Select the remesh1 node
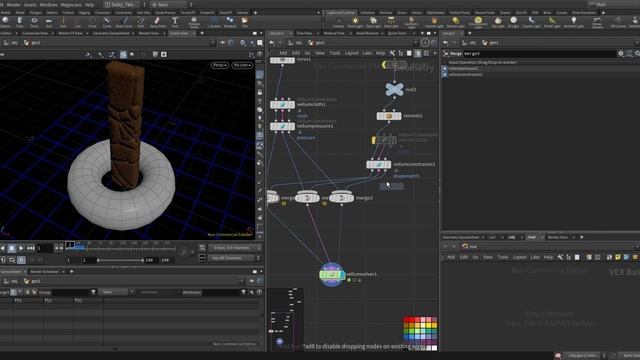 coord(389,116)
